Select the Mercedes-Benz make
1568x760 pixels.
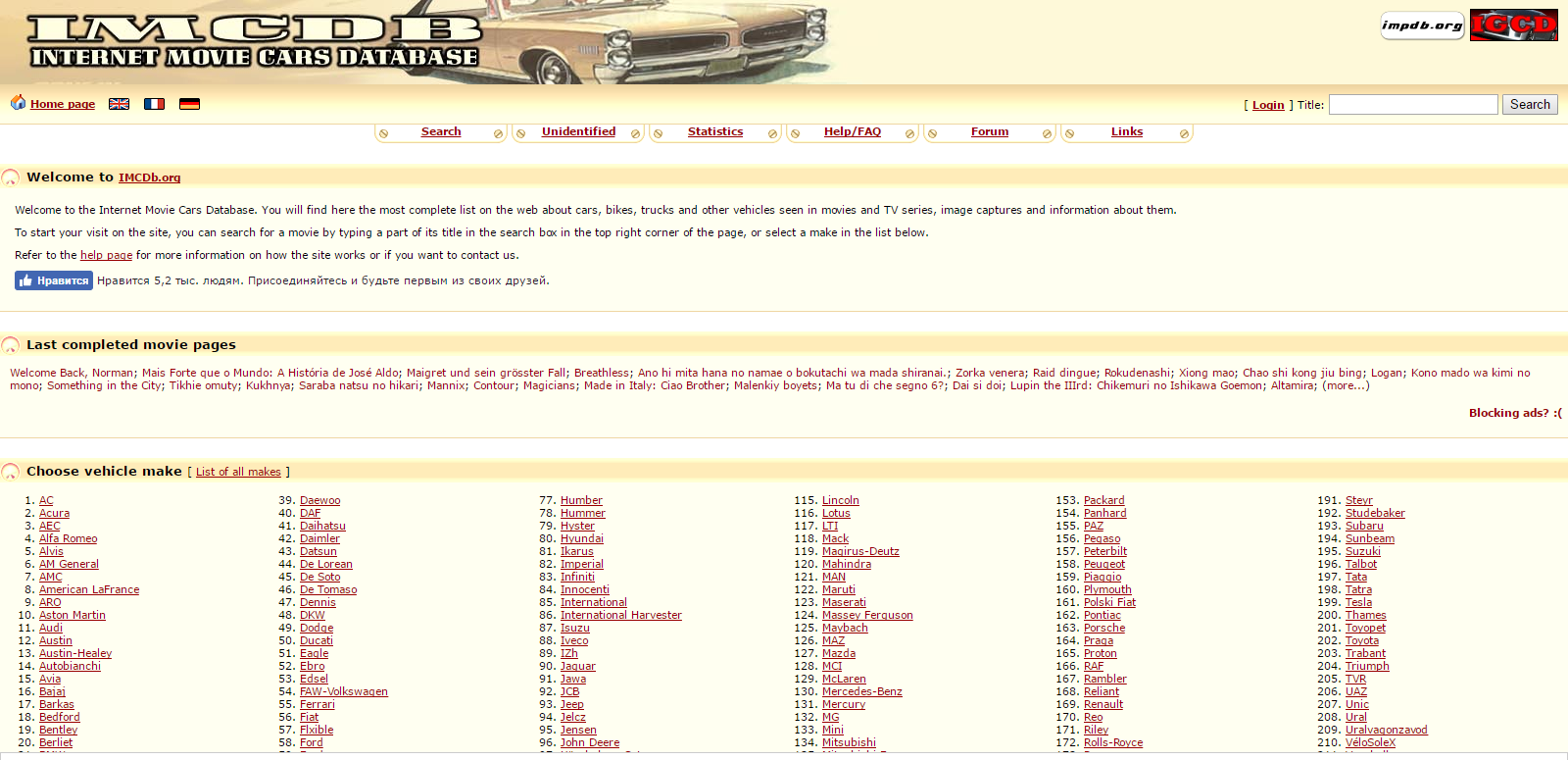[x=862, y=691]
